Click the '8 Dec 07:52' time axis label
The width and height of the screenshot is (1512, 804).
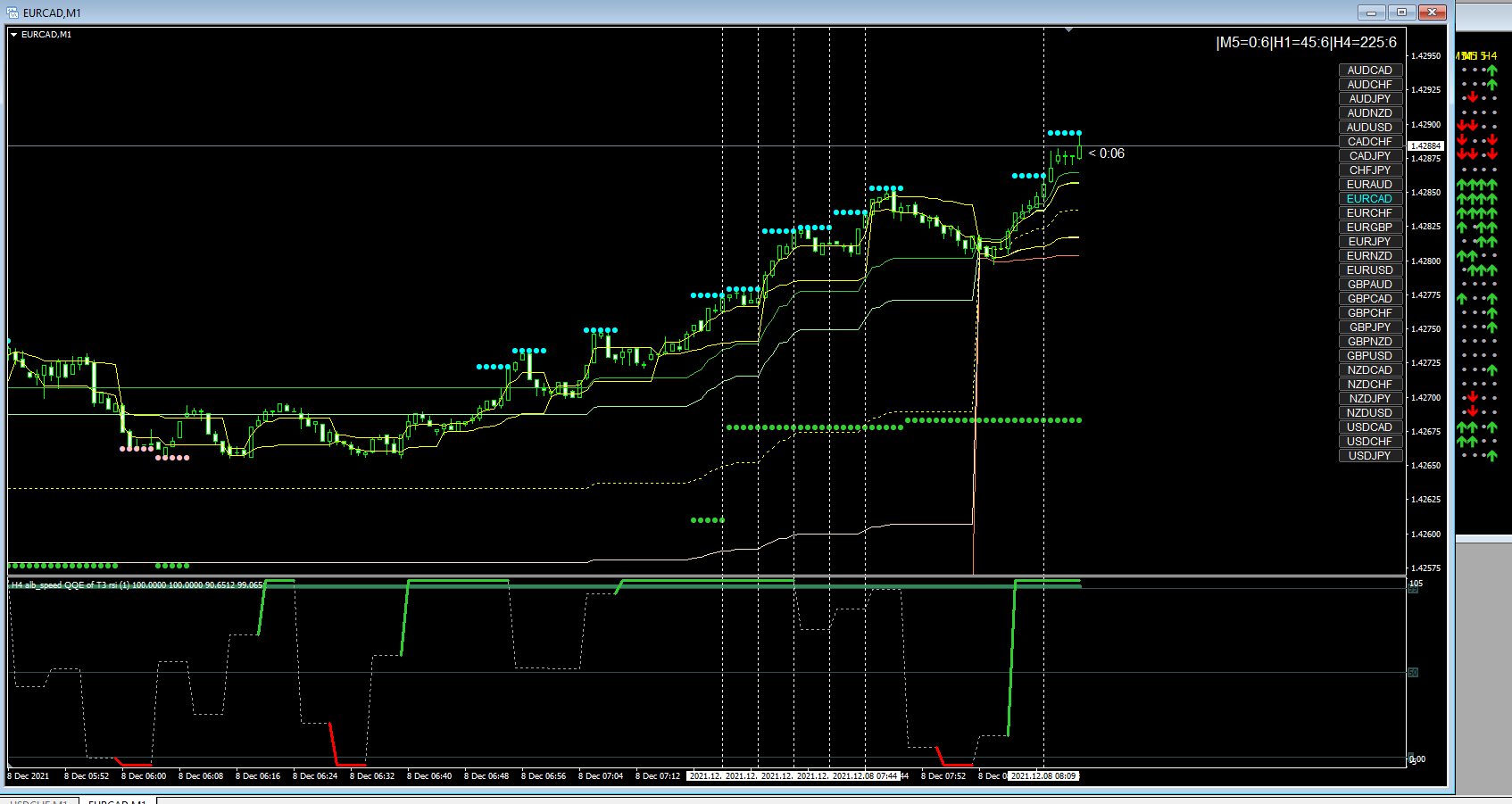tap(944, 776)
